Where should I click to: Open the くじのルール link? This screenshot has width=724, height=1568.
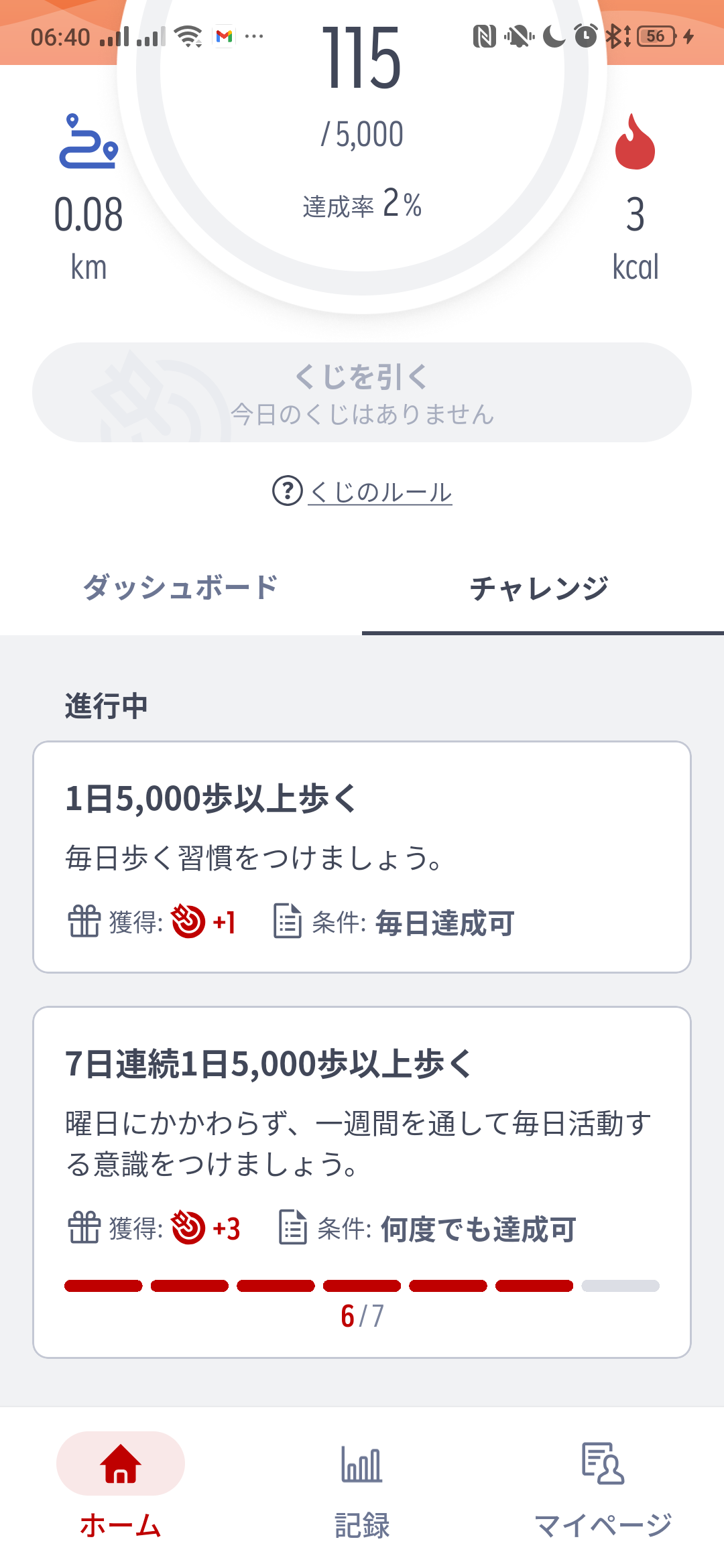[x=380, y=492]
